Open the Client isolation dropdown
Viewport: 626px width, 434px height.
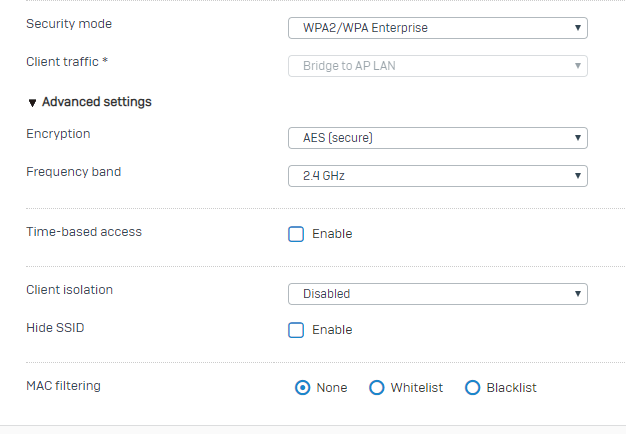click(x=437, y=294)
